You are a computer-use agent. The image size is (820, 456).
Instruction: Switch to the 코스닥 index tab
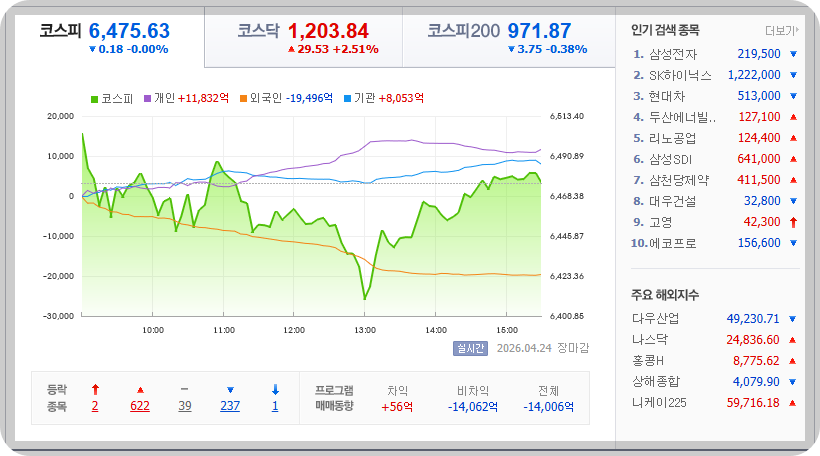(303, 38)
